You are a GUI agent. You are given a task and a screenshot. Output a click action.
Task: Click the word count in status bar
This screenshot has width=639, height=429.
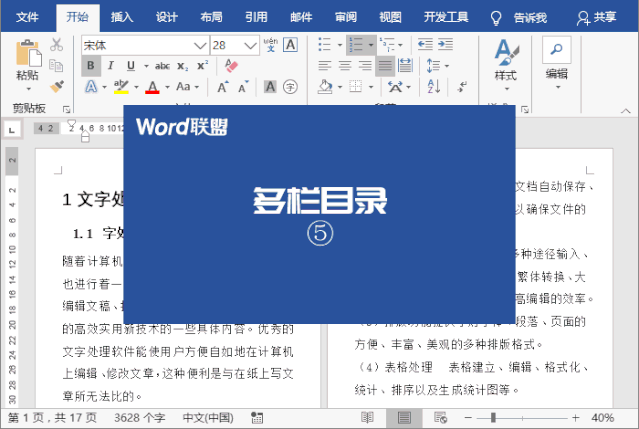tap(139, 418)
